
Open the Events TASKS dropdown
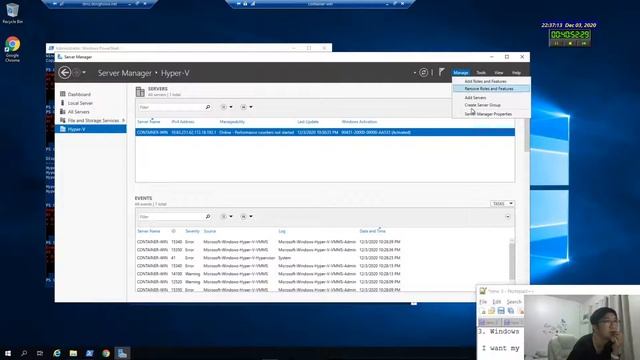(502, 203)
